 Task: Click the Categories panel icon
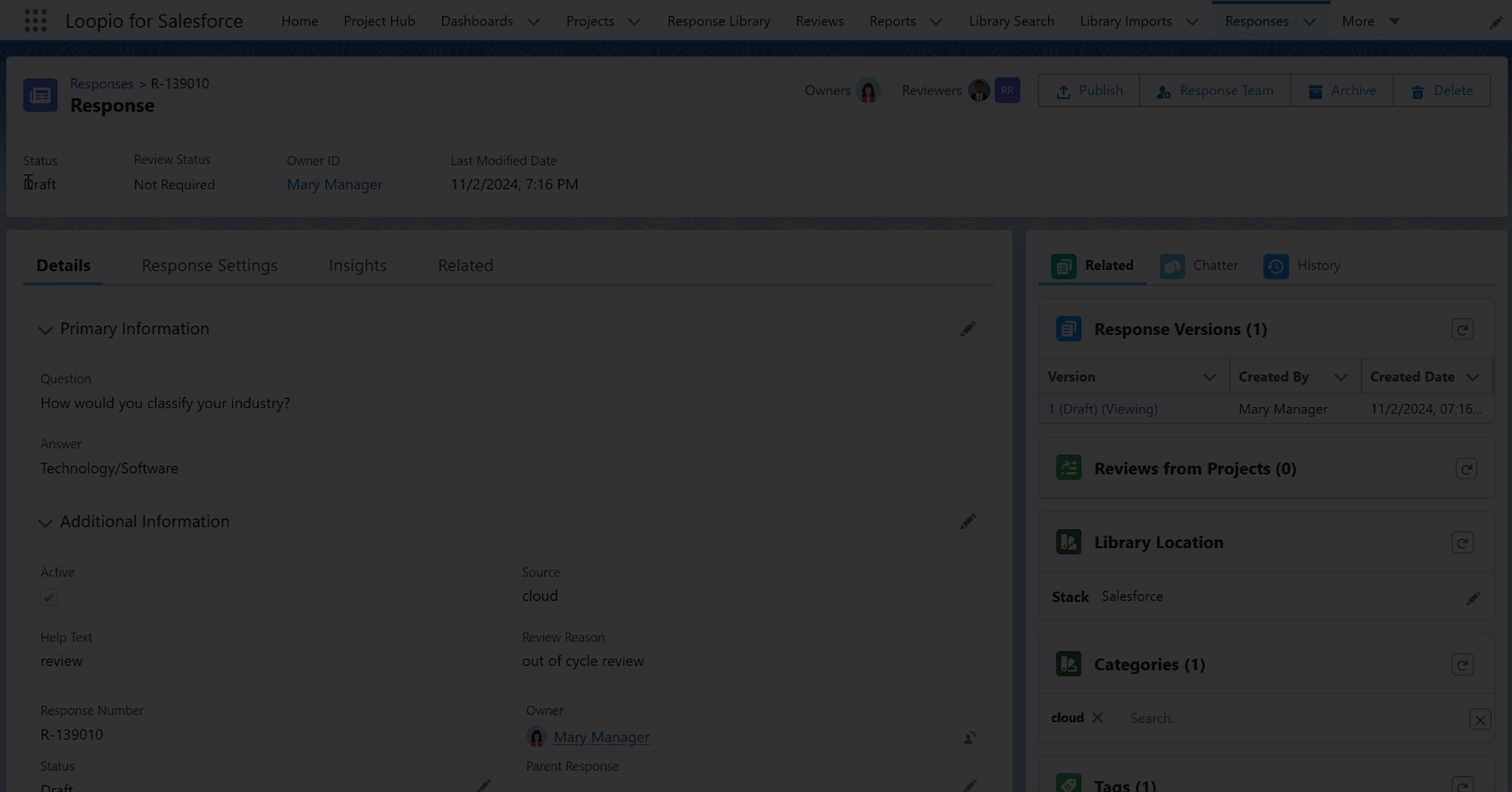click(x=1069, y=664)
